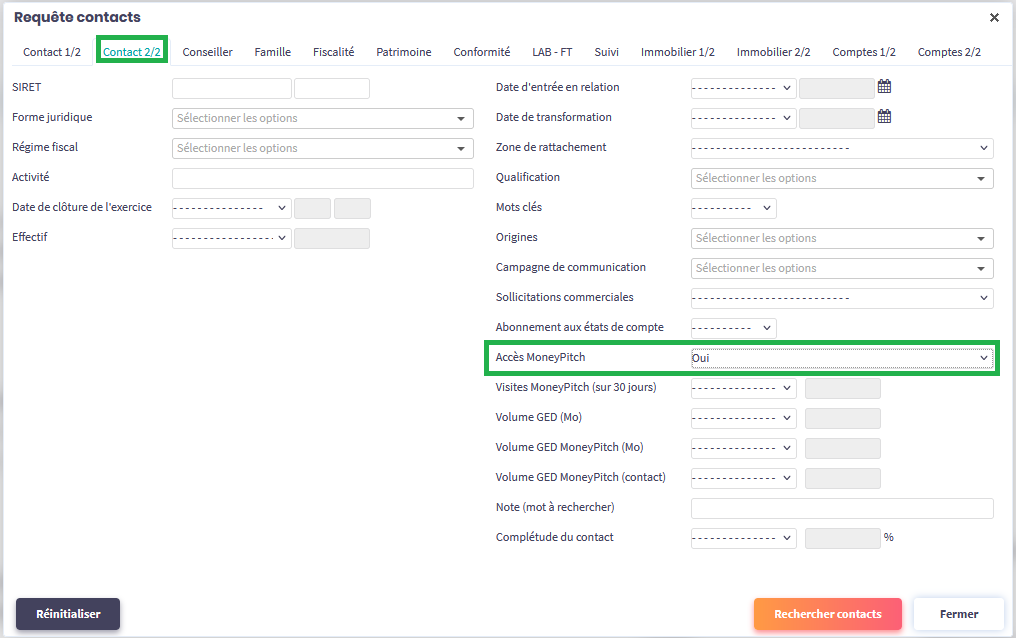The image size is (1016, 638).
Task: Open the Régime fiscal options list
Action: [x=322, y=148]
